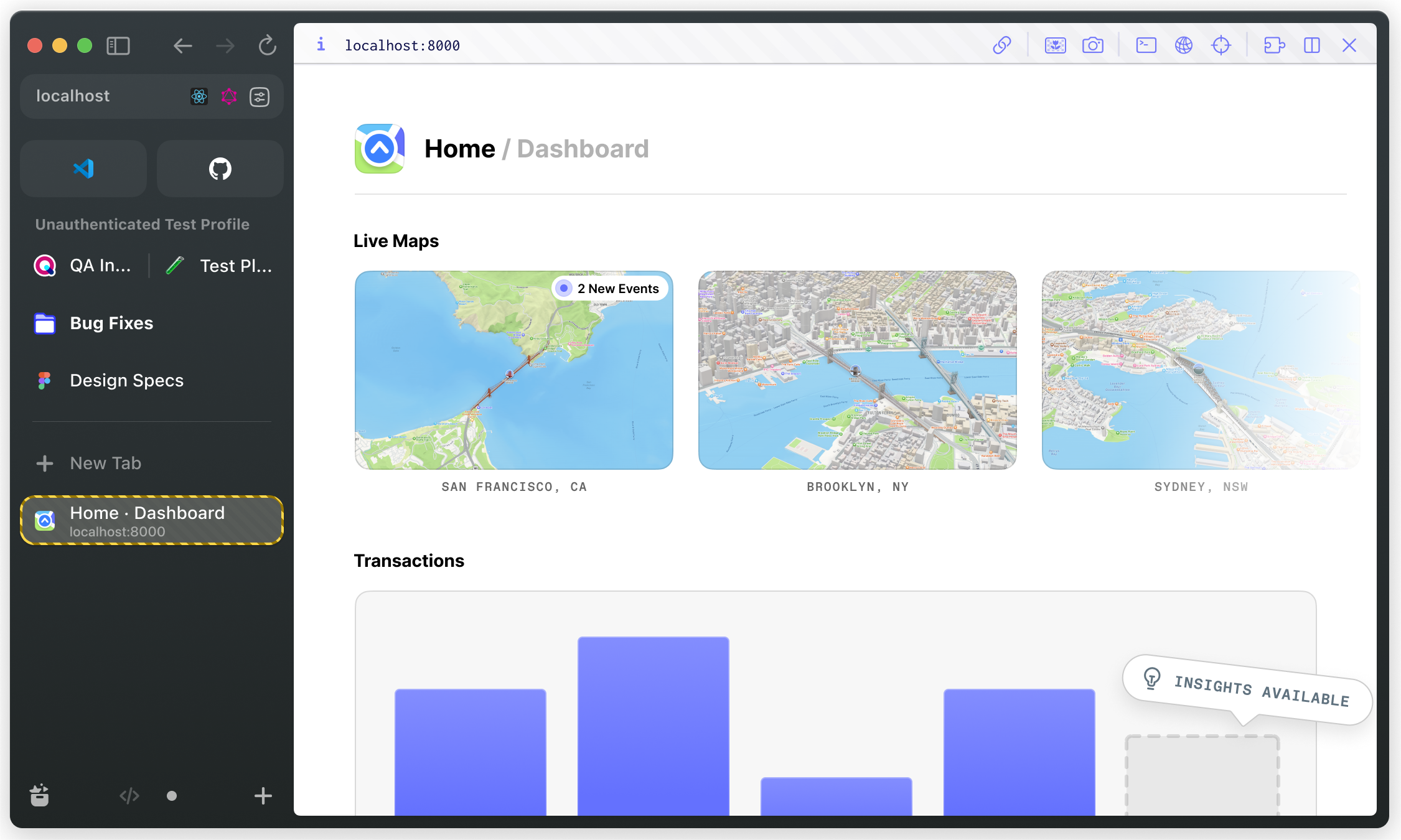
Task: Open the extensions puzzle icon
Action: pos(1275,45)
